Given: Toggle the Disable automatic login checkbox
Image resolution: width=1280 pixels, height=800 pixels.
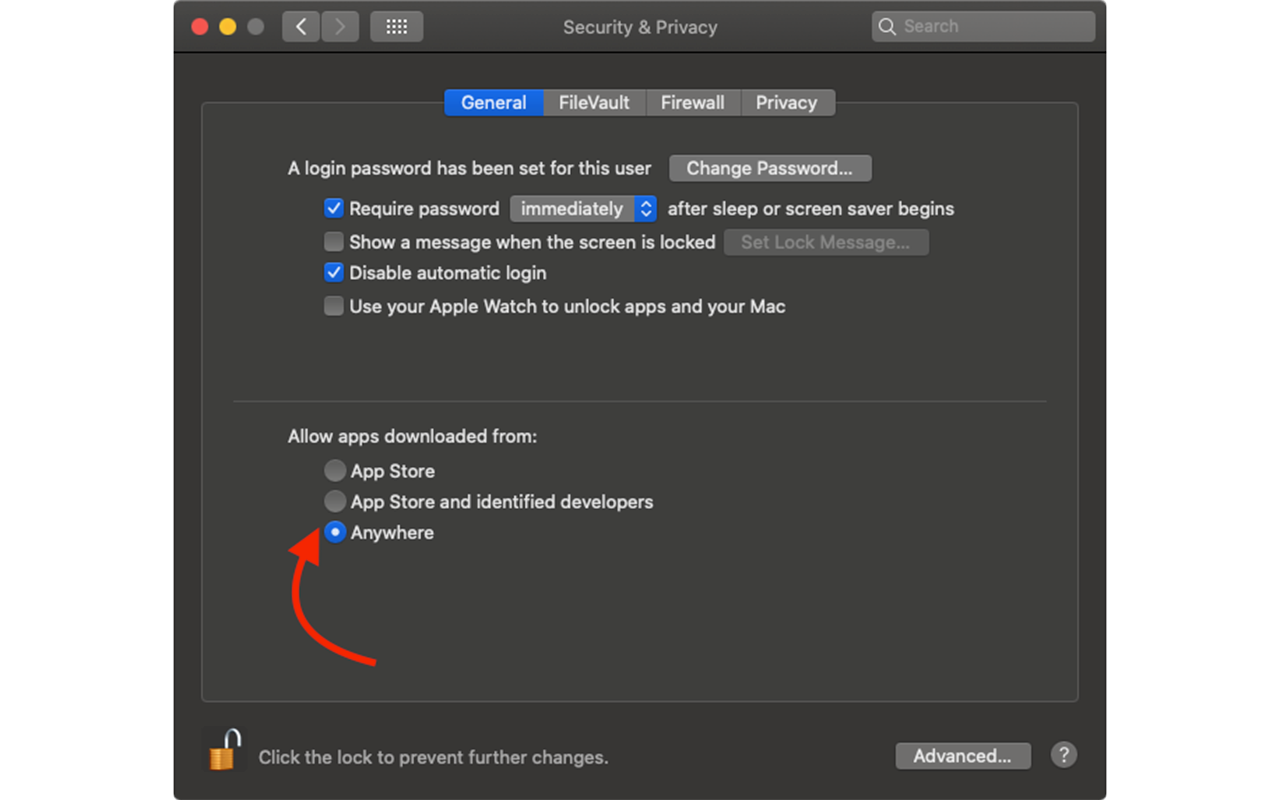Looking at the screenshot, I should 334,273.
